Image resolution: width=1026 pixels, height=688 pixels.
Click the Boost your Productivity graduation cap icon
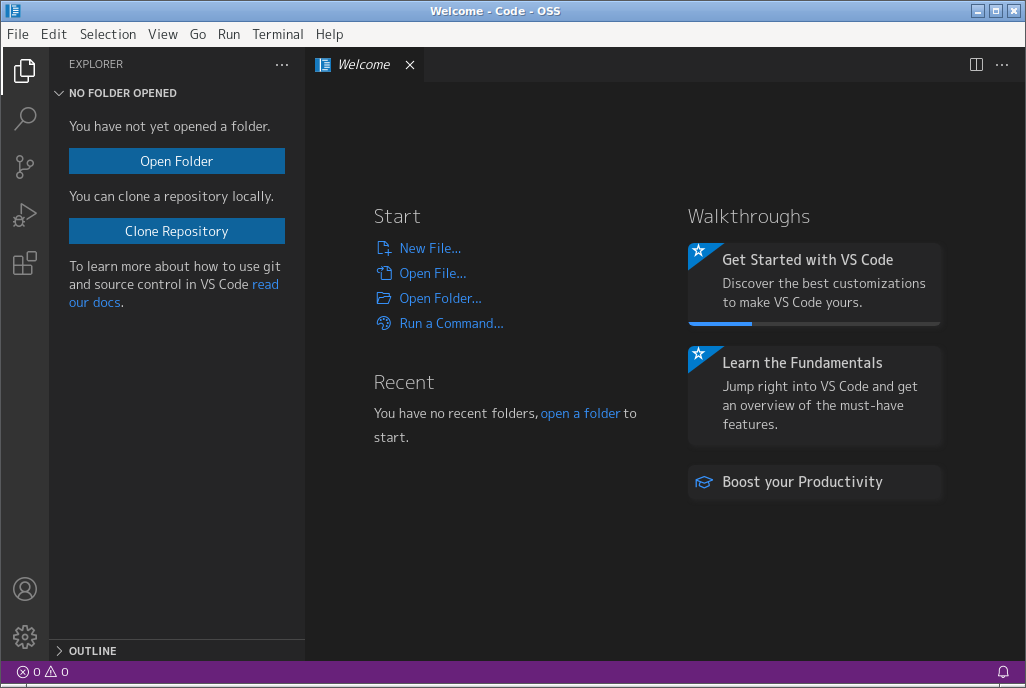click(703, 482)
